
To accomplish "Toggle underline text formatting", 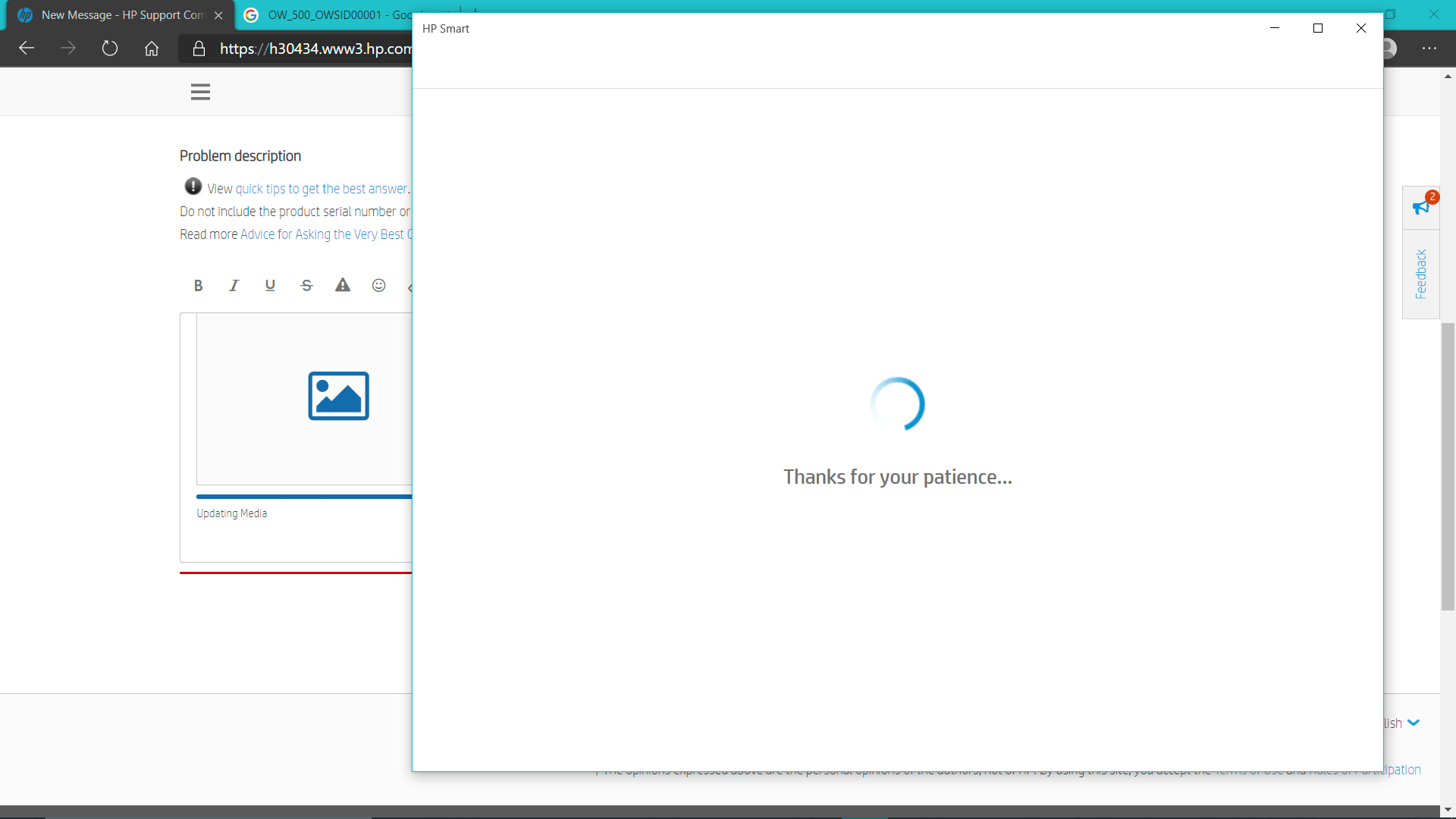I will (269, 285).
